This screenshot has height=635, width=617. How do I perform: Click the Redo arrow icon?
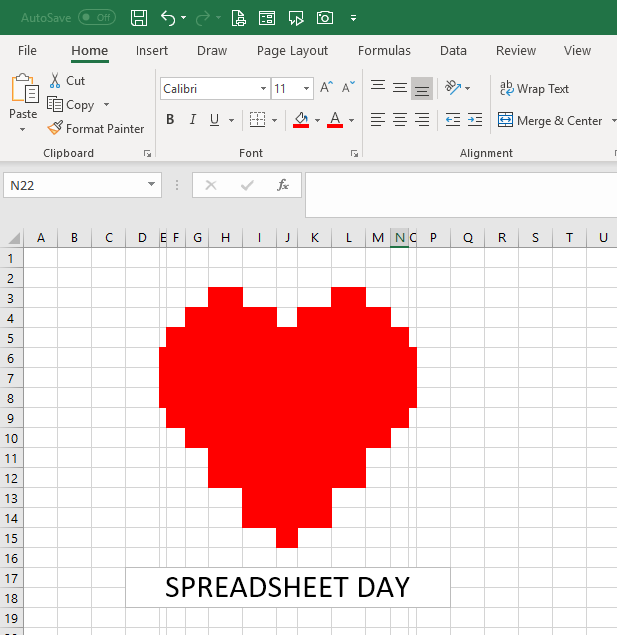coord(203,18)
